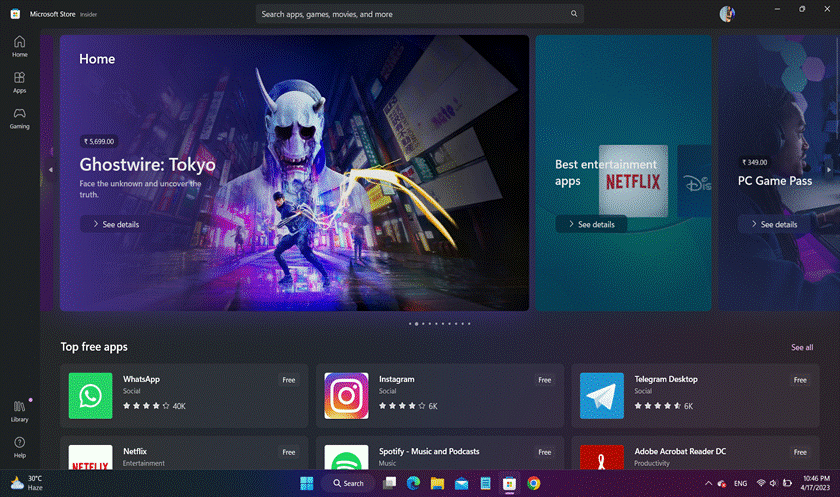This screenshot has width=840, height=497.
Task: Go to next carousel slide
Action: (x=829, y=170)
